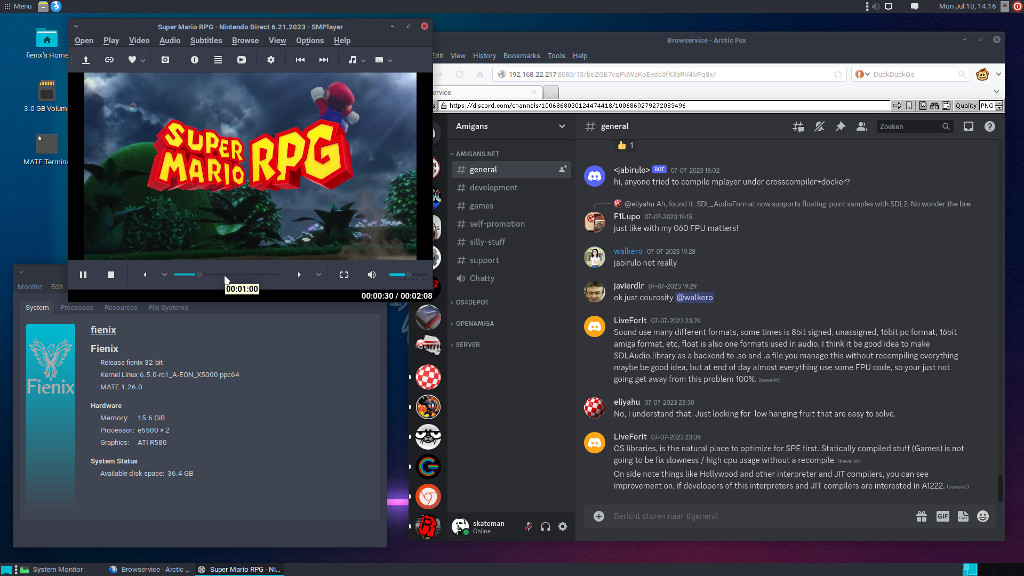Expand the subtitle track dropdown arrow
This screenshot has width=1024, height=576.
coord(390,61)
